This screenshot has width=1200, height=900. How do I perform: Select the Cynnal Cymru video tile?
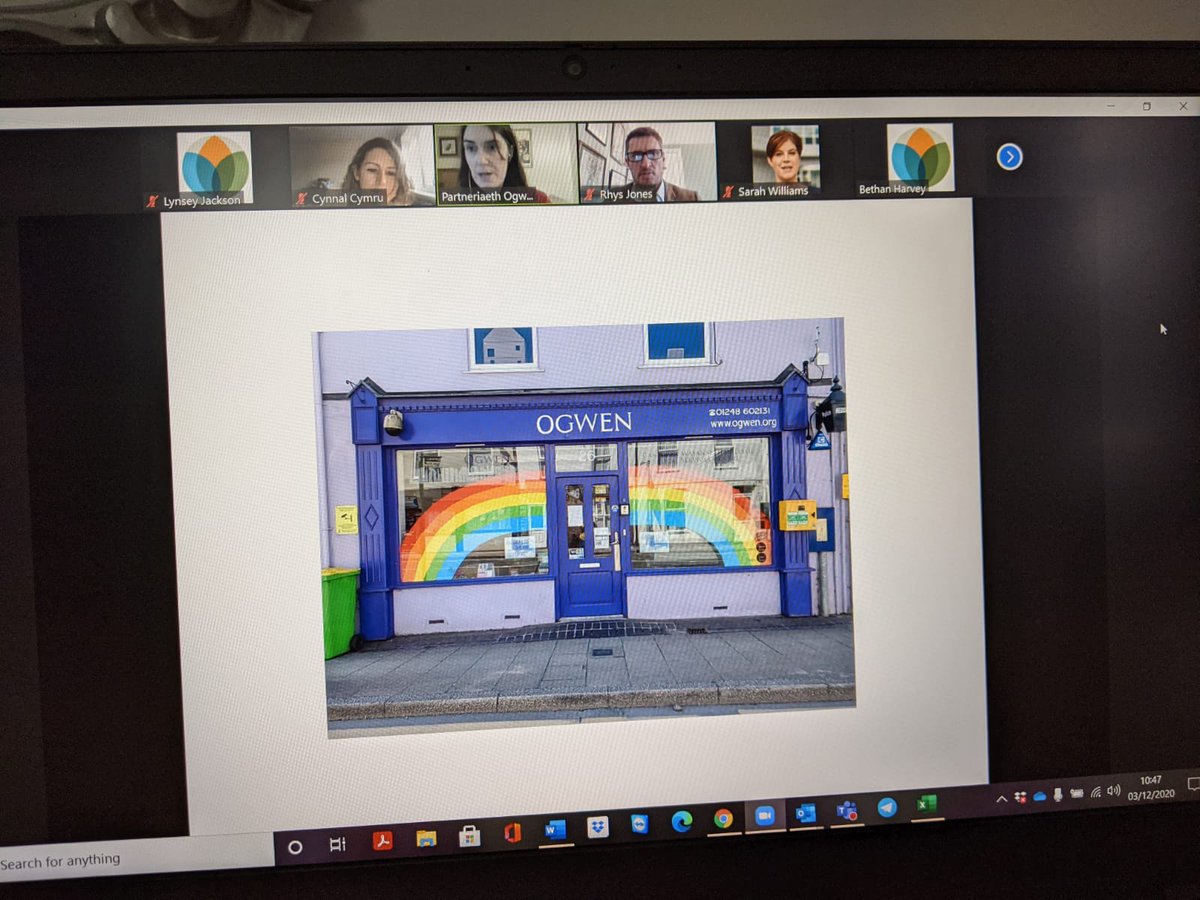(x=362, y=165)
